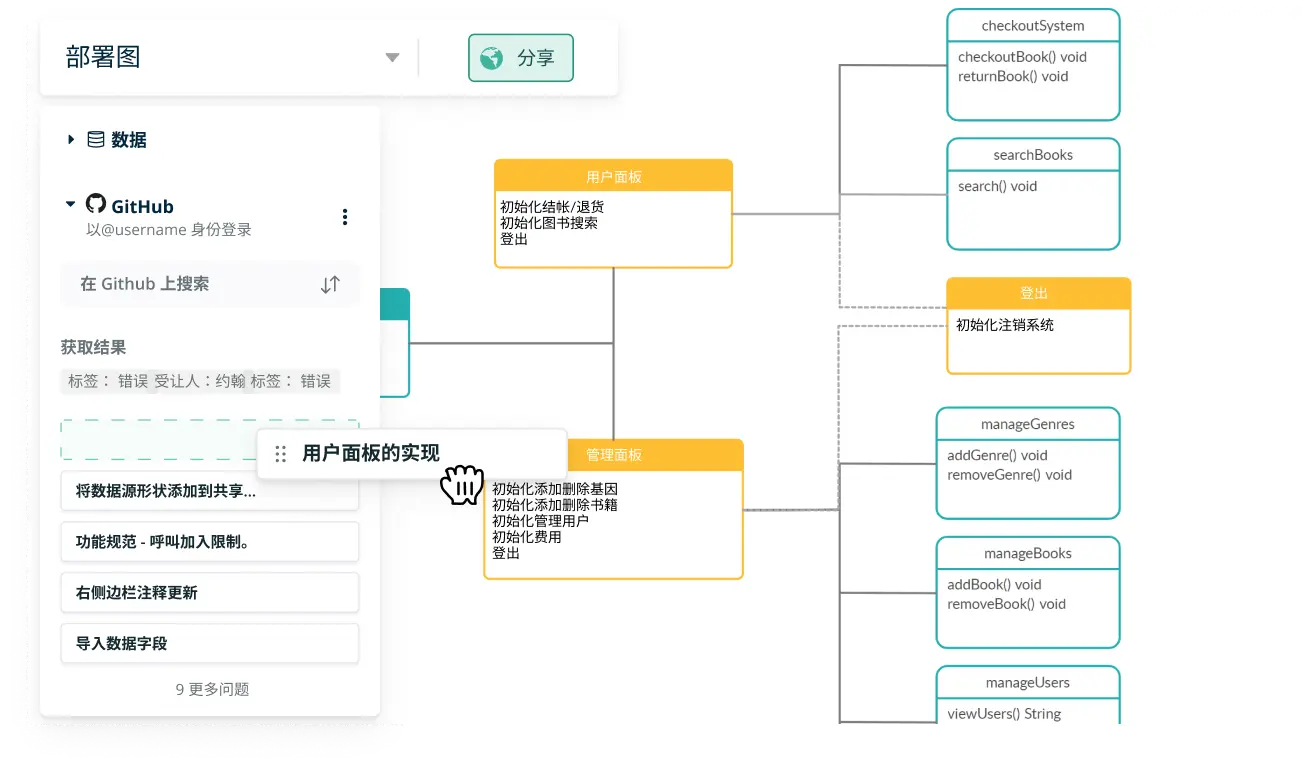Click the 标签：错误 first filter tag

107,381
